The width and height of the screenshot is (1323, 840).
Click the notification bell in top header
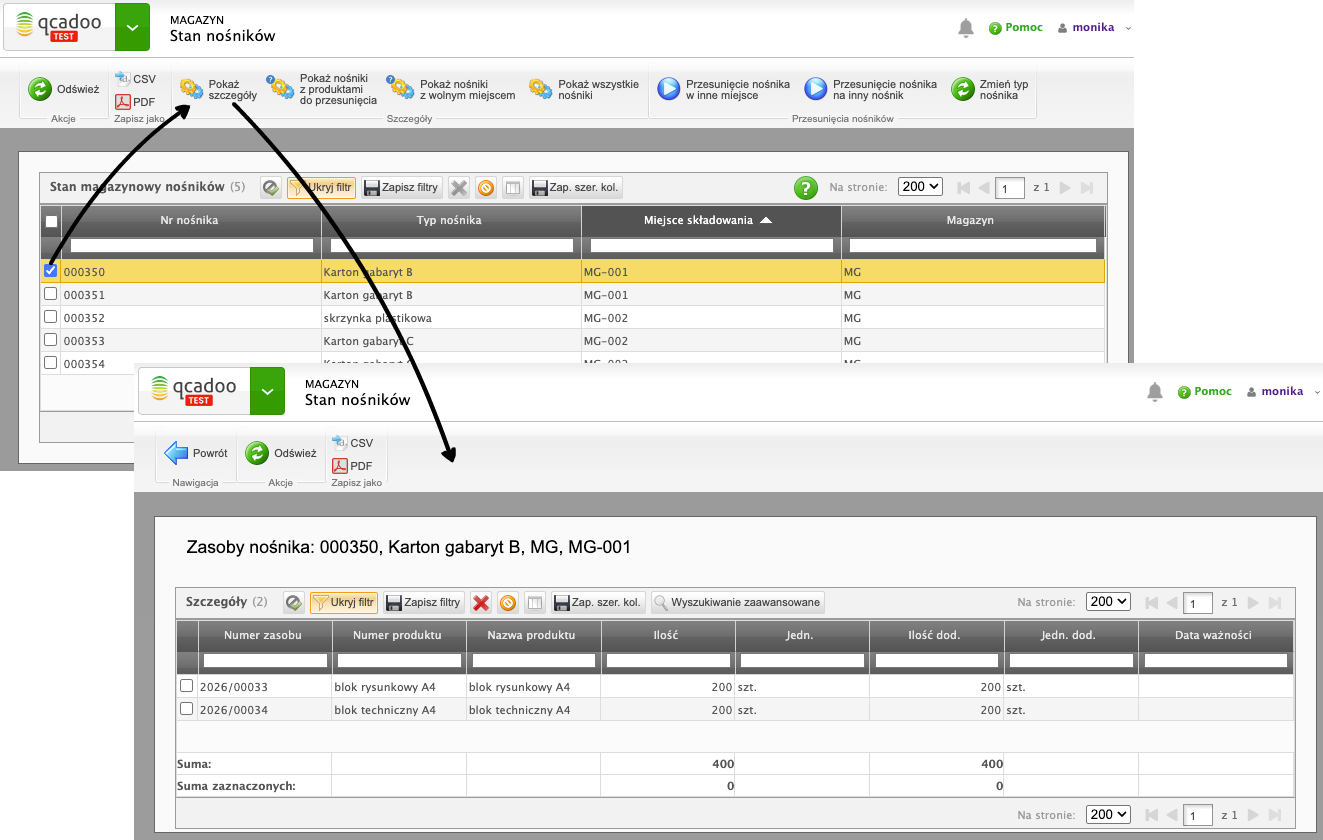tap(965, 28)
